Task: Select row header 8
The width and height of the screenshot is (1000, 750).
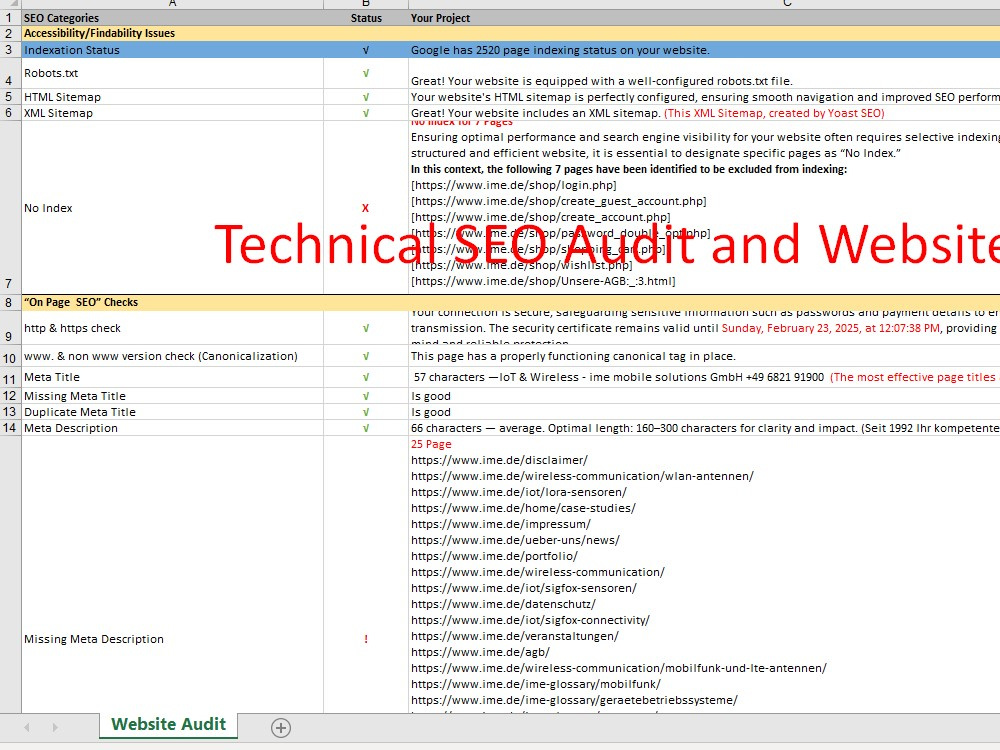Action: 10,302
